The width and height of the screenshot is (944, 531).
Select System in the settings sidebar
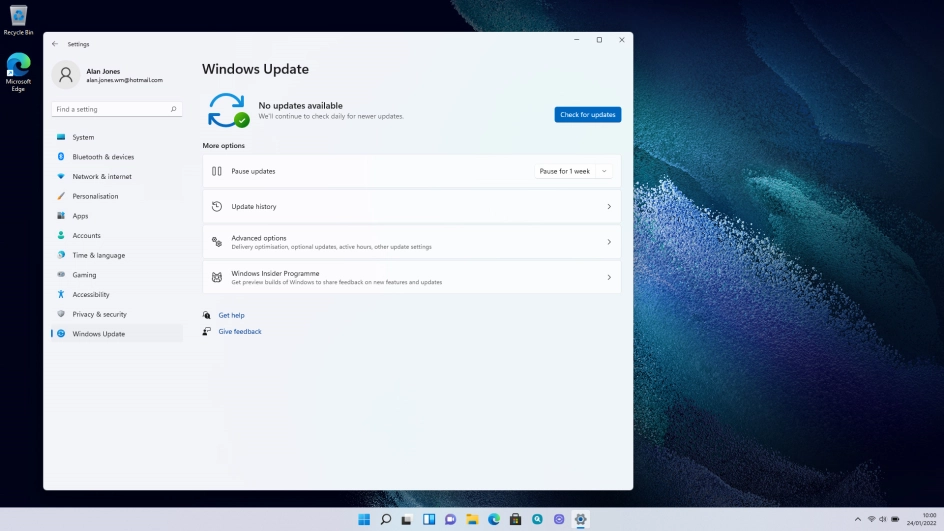[x=83, y=137]
